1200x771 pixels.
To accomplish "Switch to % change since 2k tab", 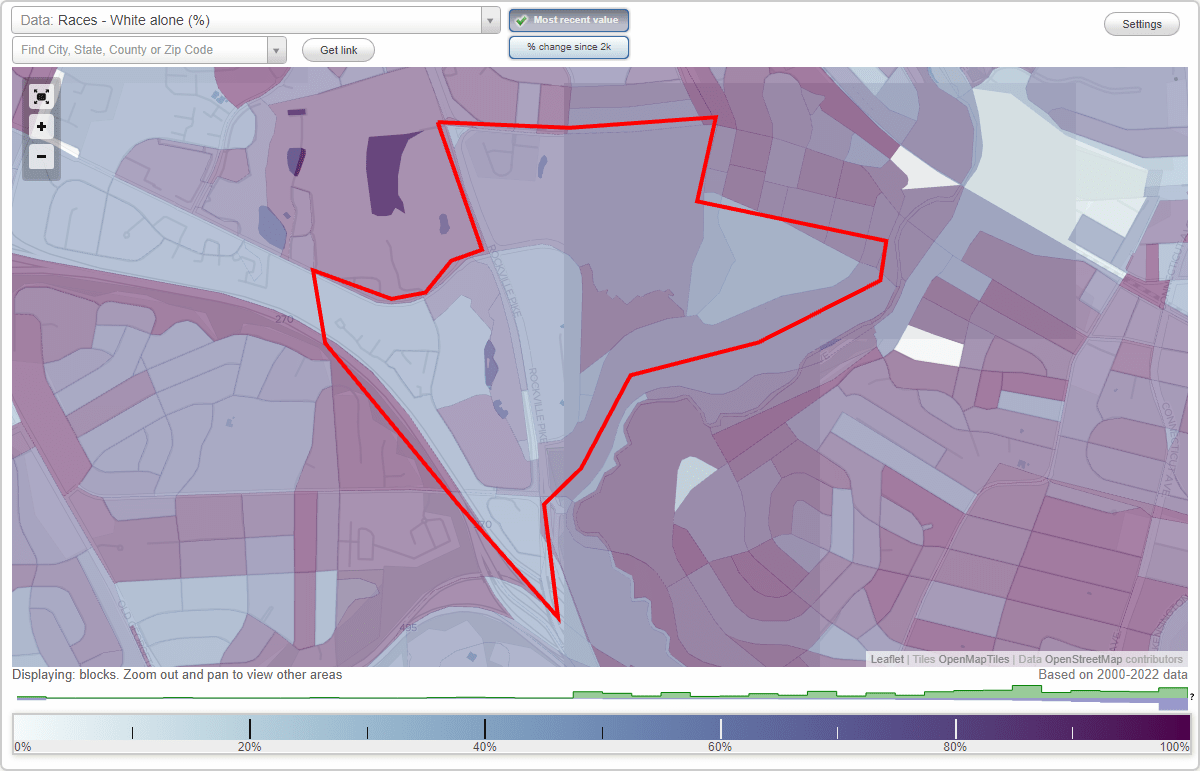I will (568, 46).
